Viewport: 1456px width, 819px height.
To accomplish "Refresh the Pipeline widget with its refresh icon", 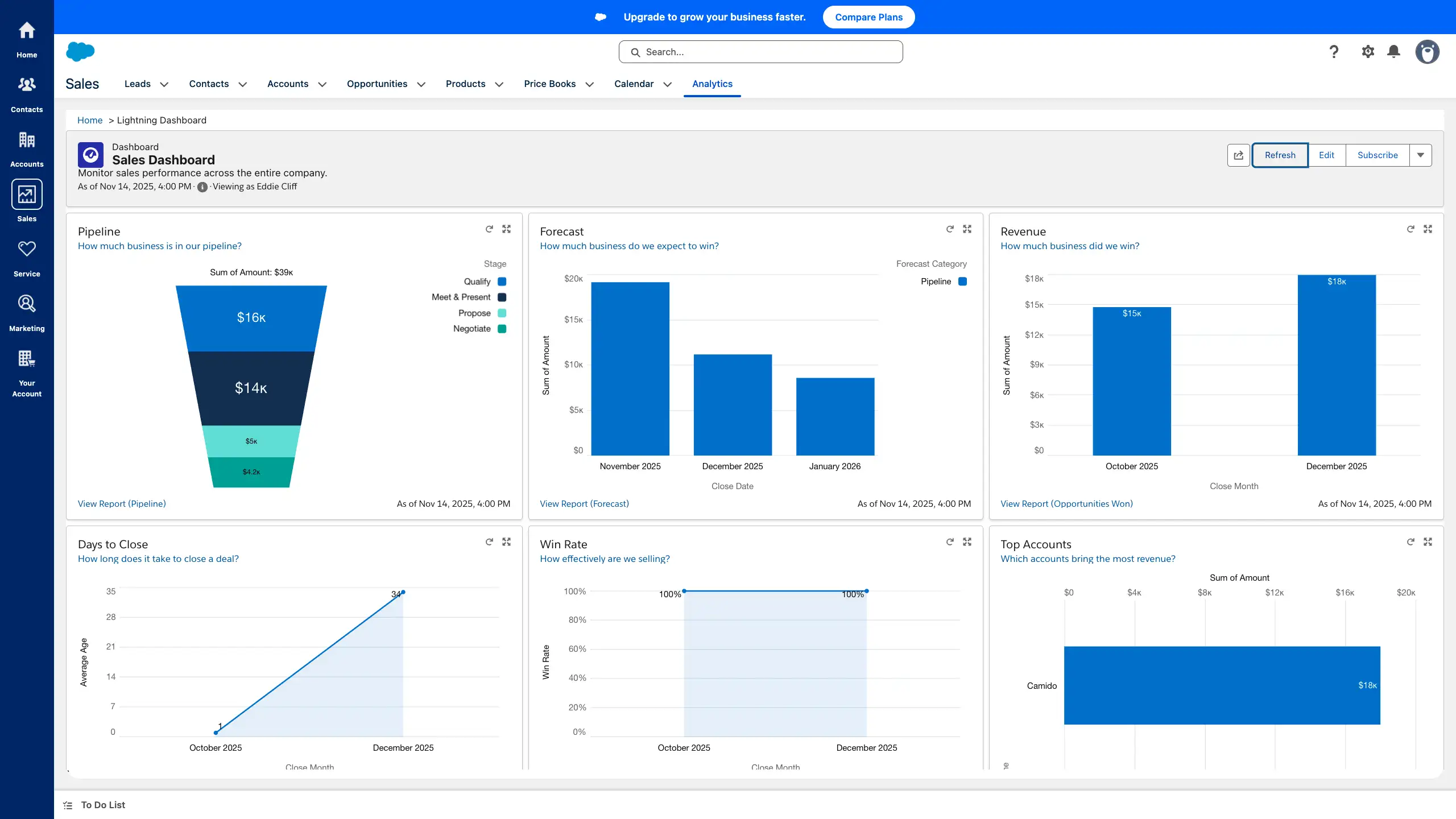I will [489, 229].
